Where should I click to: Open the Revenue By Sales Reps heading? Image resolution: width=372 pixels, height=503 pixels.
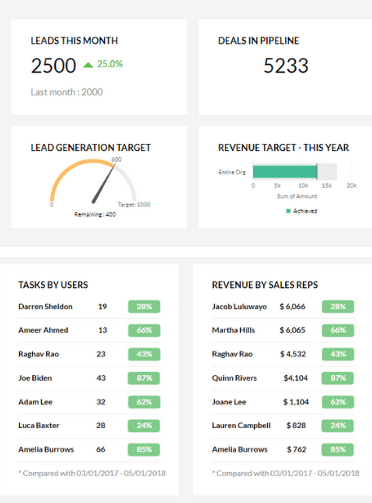[x=265, y=285]
